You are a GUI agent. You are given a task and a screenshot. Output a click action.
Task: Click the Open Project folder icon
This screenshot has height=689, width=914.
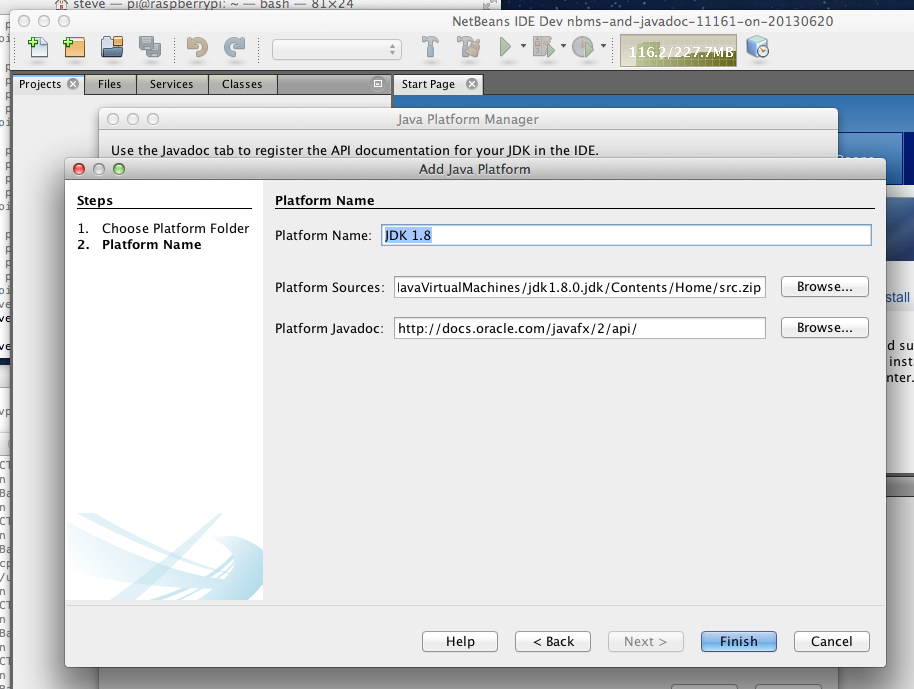click(x=112, y=47)
